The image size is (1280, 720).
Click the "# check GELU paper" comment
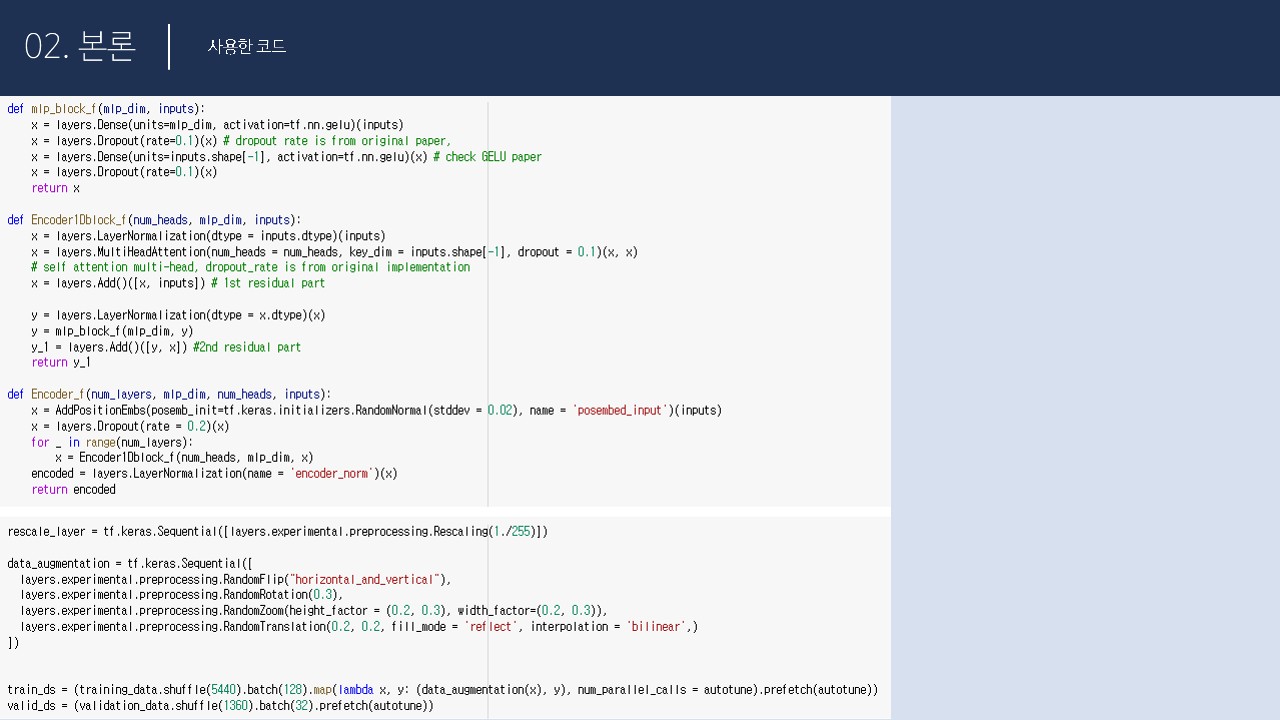[x=487, y=157]
